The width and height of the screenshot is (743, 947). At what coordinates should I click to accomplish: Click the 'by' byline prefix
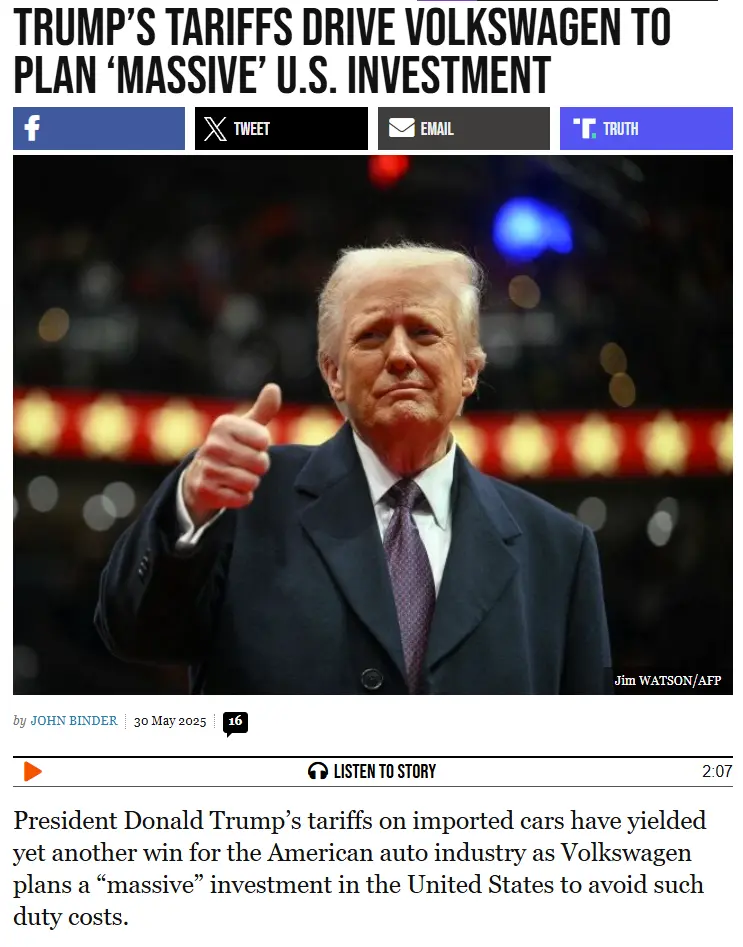click(20, 721)
